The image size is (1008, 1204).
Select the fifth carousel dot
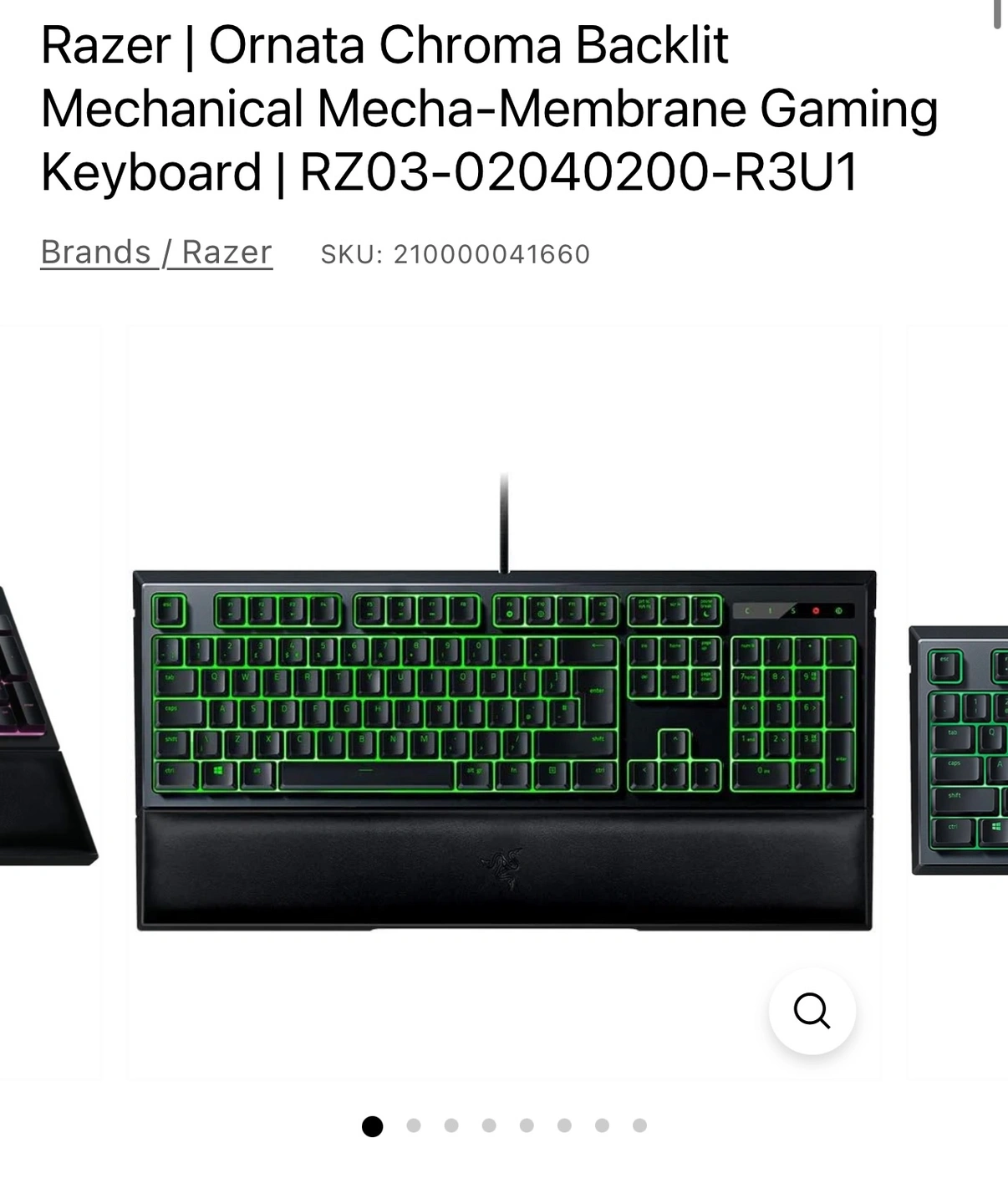[x=527, y=1125]
